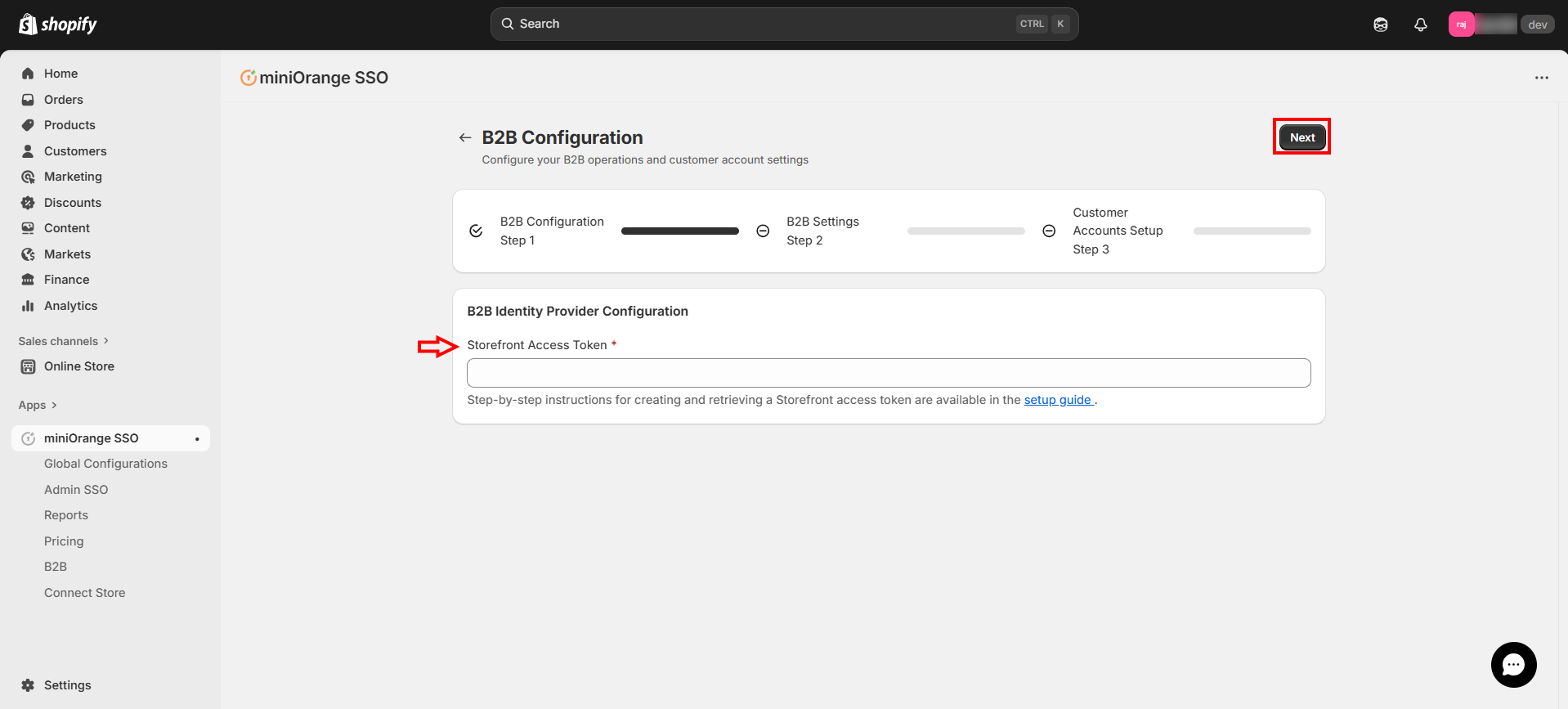
Task: Open the setup guide link
Action: point(1057,400)
